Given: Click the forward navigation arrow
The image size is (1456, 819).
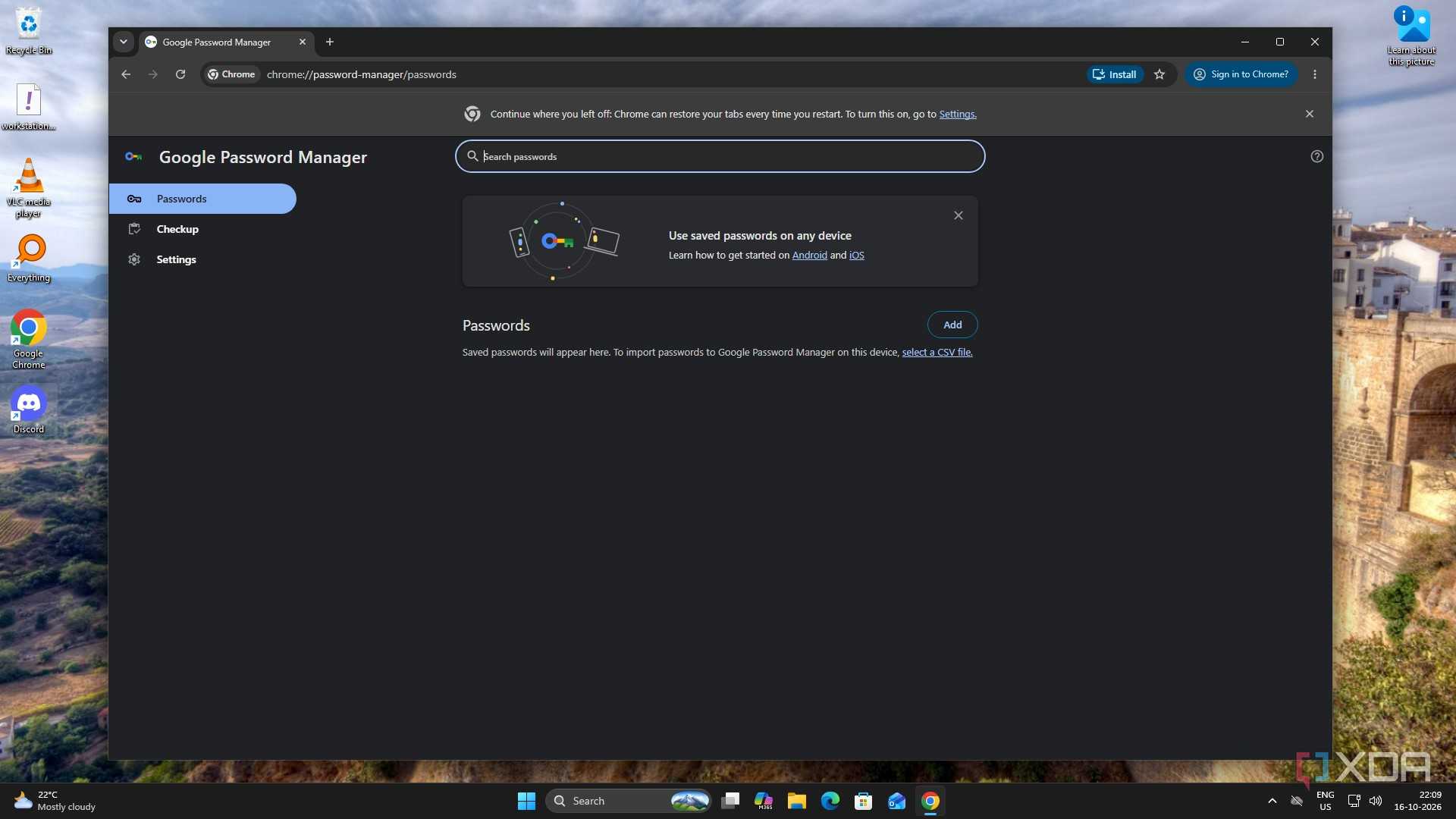Looking at the screenshot, I should point(153,74).
